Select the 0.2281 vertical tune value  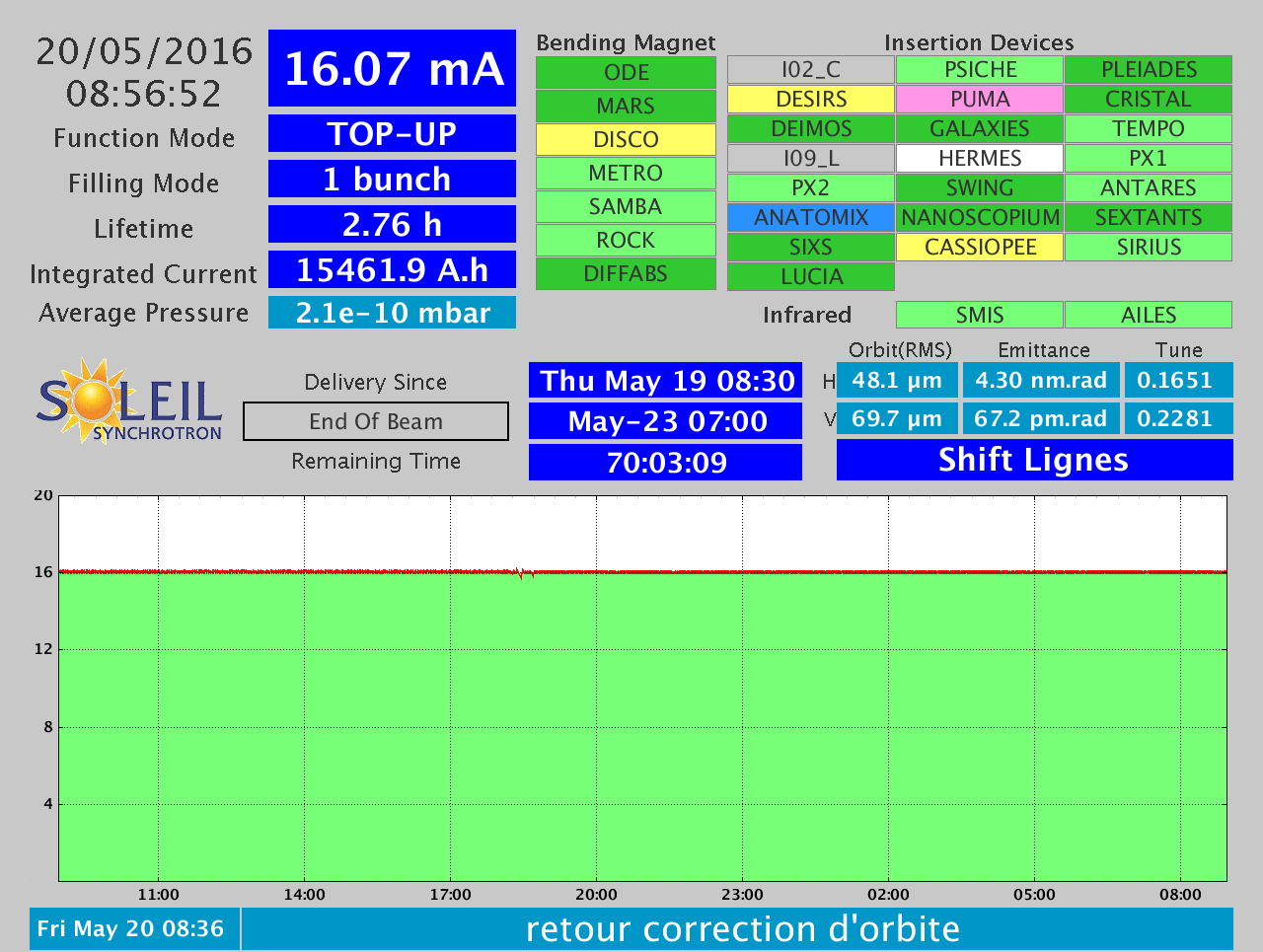click(1178, 418)
